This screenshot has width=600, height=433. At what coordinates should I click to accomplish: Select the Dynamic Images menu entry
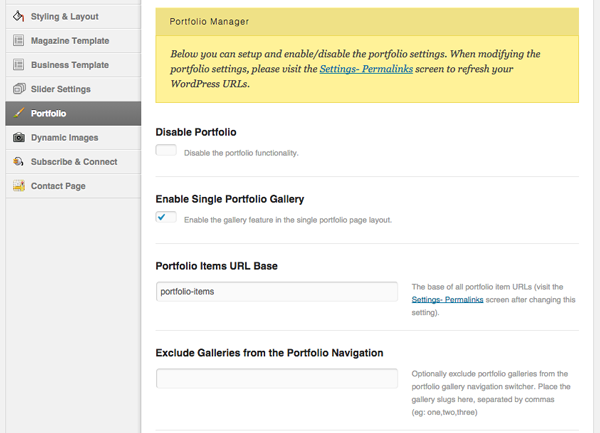[73, 138]
